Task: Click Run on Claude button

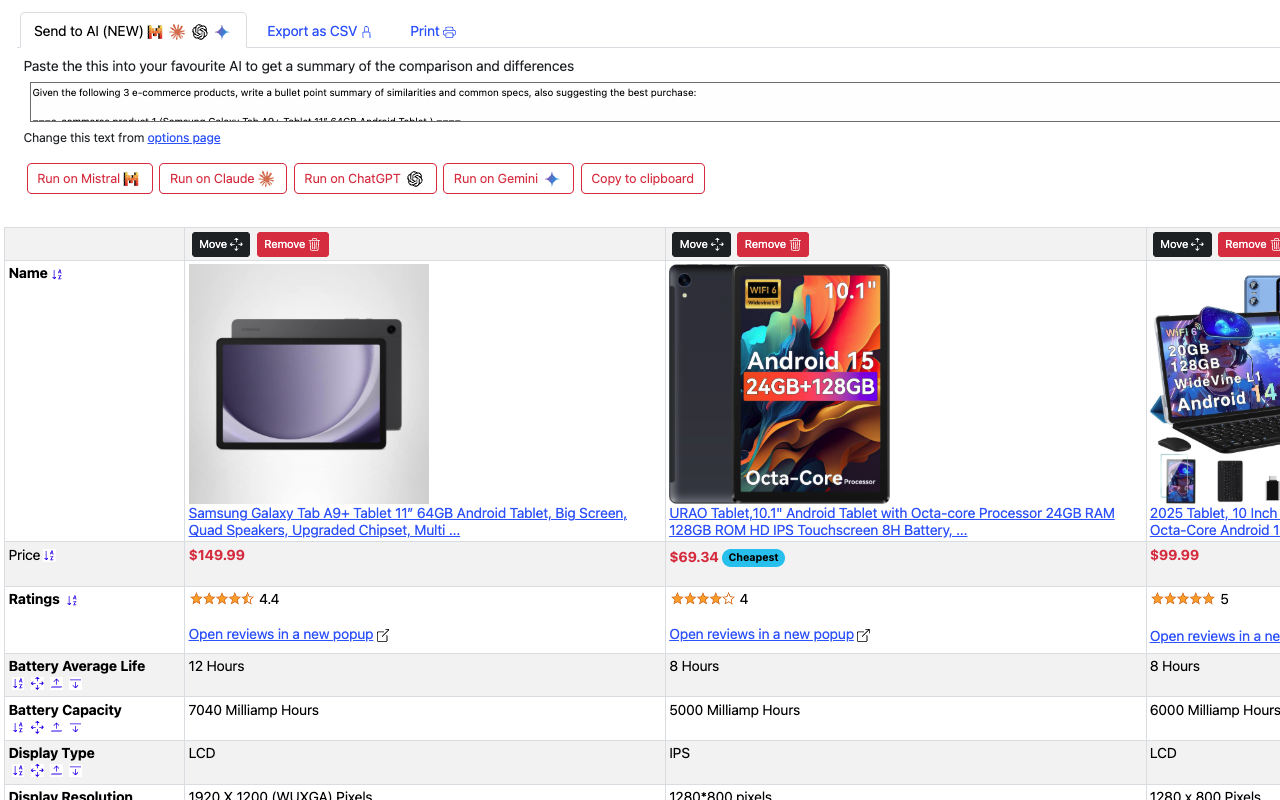Action: coord(223,179)
